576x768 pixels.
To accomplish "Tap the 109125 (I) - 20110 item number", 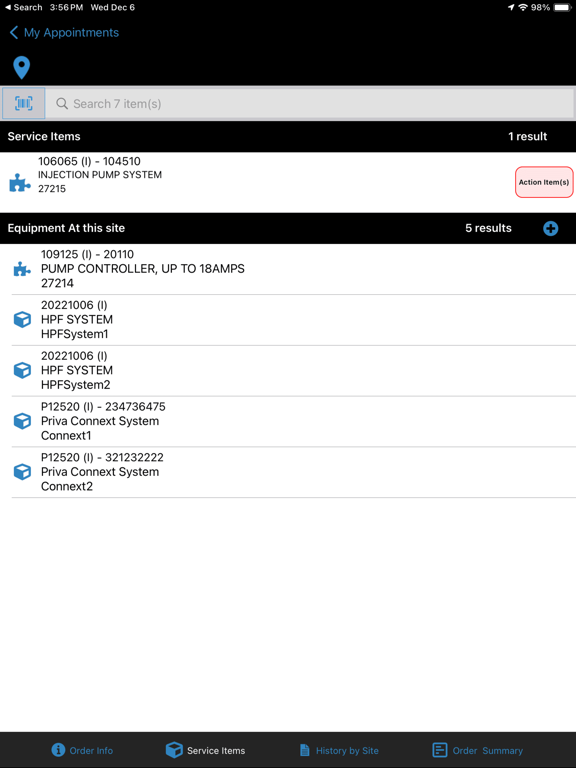I will click(x=87, y=254).
